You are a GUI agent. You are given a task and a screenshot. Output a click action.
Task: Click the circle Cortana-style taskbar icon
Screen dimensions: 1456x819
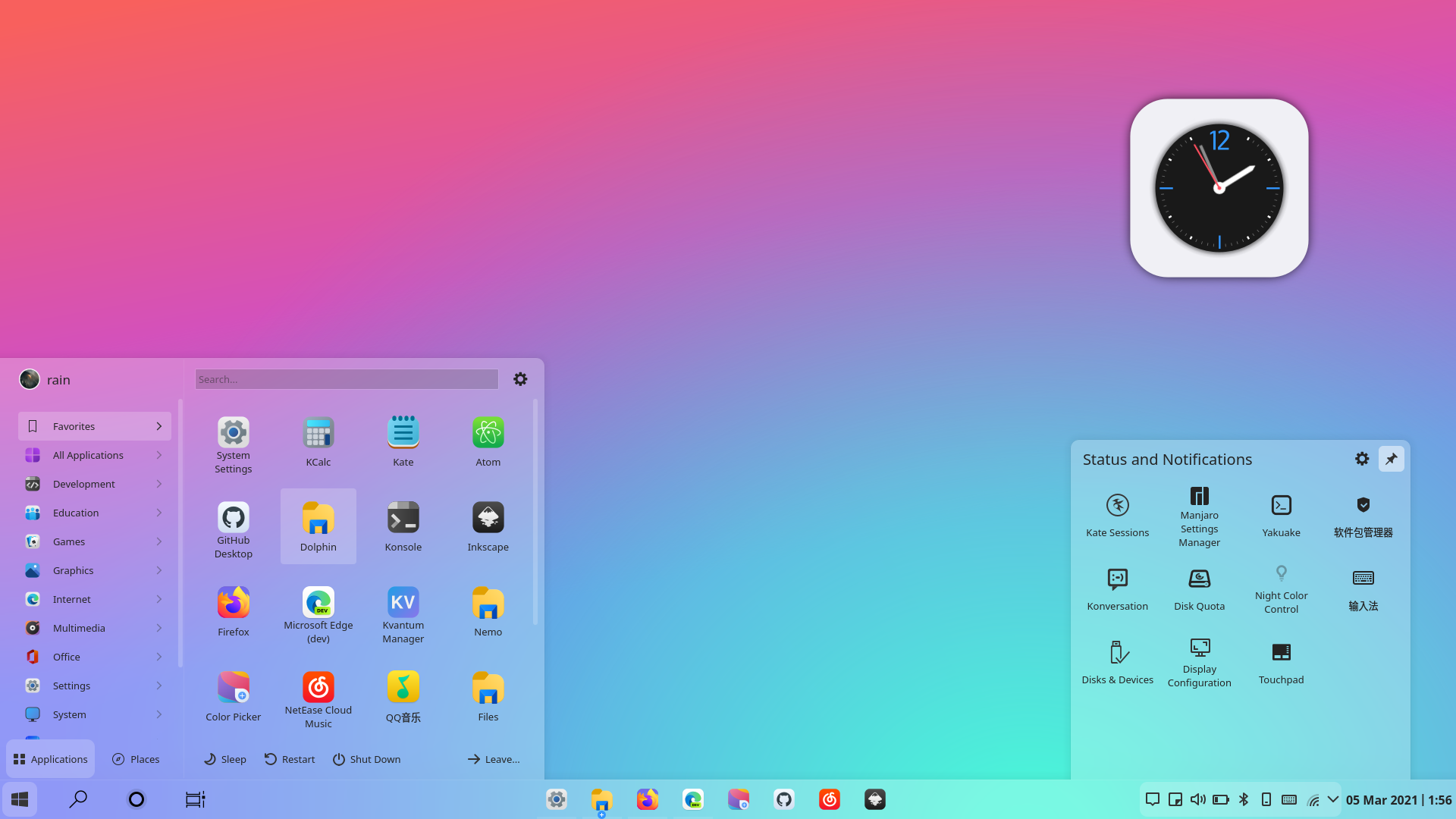136,799
